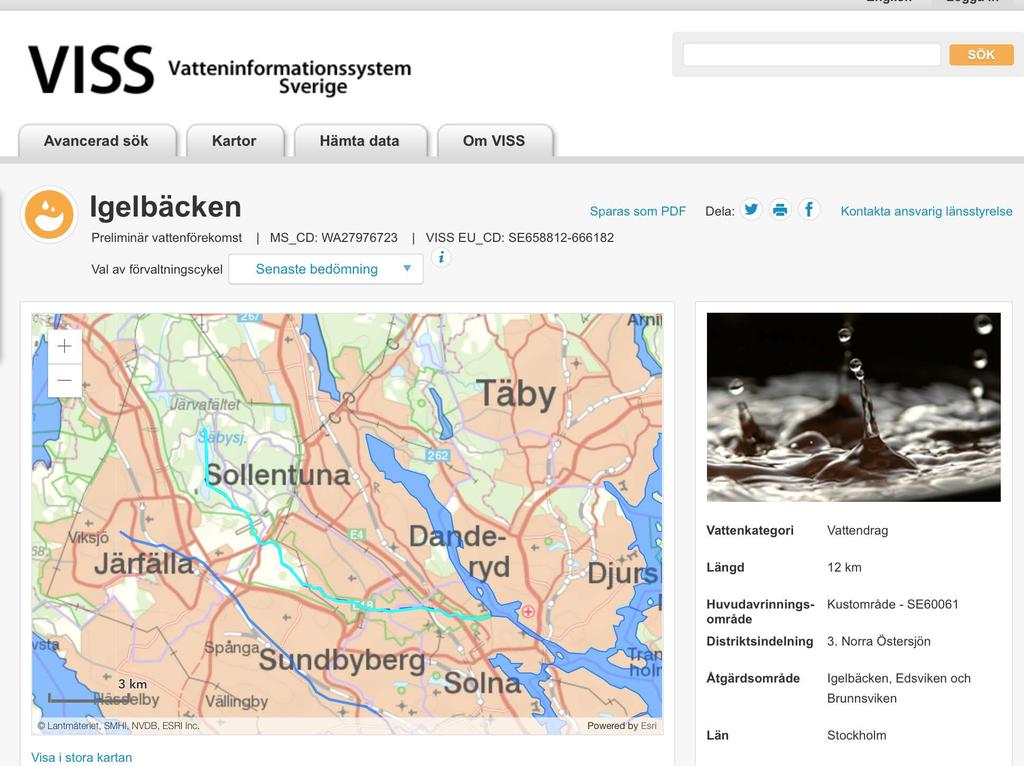This screenshot has height=766, width=1024.
Task: Zoom out on the map
Action: pyautogui.click(x=65, y=380)
